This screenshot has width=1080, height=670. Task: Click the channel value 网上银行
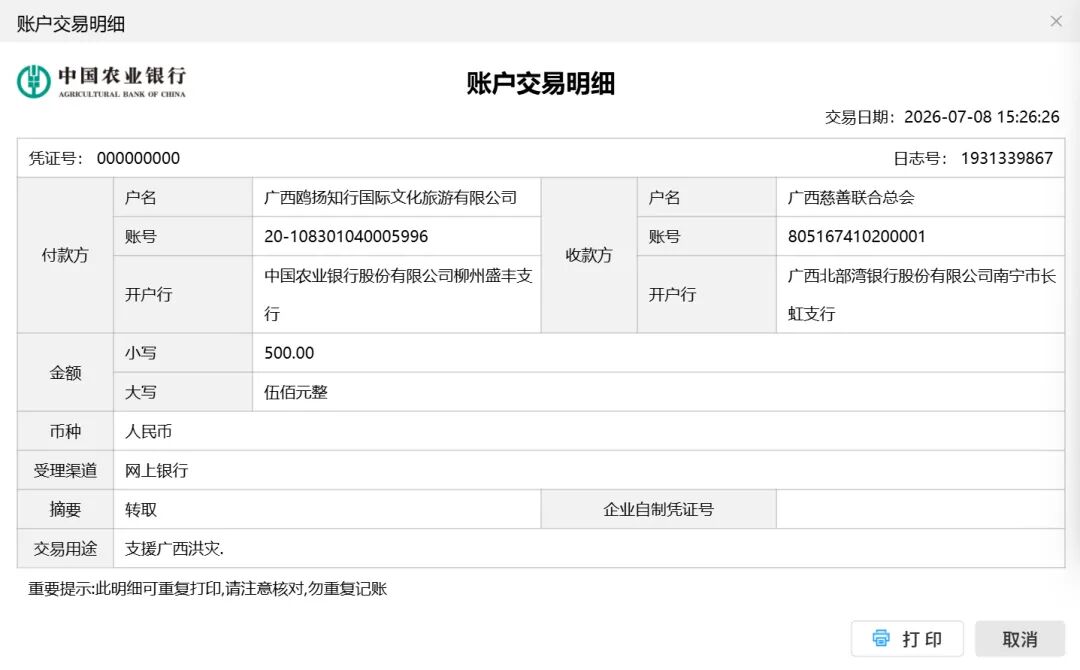coord(156,471)
